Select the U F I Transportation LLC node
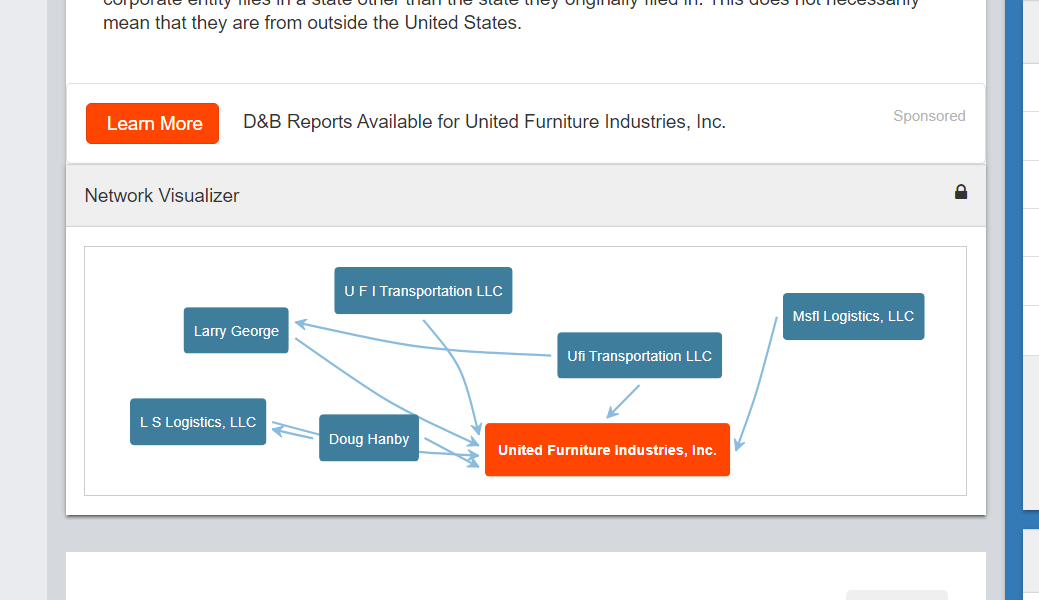 [423, 290]
